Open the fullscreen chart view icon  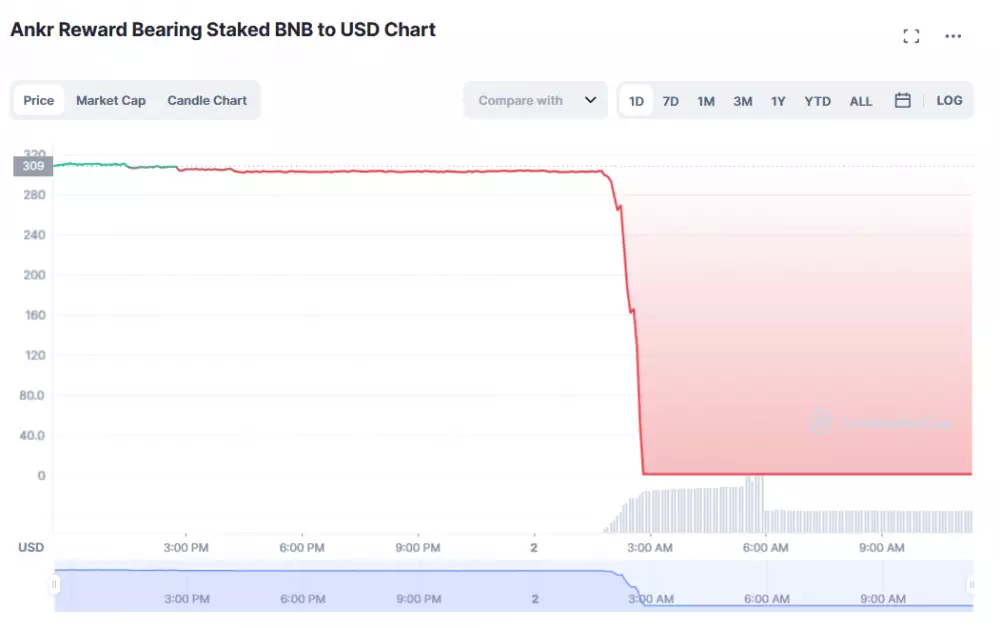(x=911, y=35)
